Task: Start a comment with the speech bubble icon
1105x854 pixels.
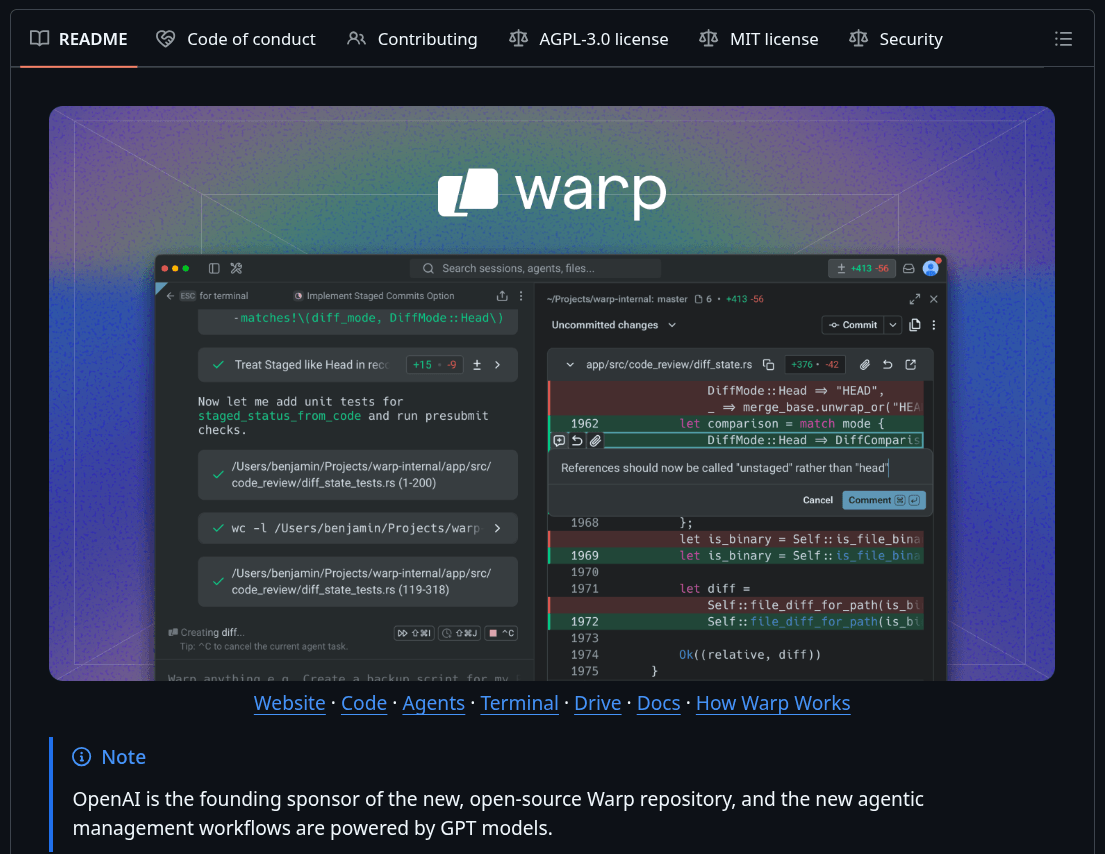Action: pos(558,441)
